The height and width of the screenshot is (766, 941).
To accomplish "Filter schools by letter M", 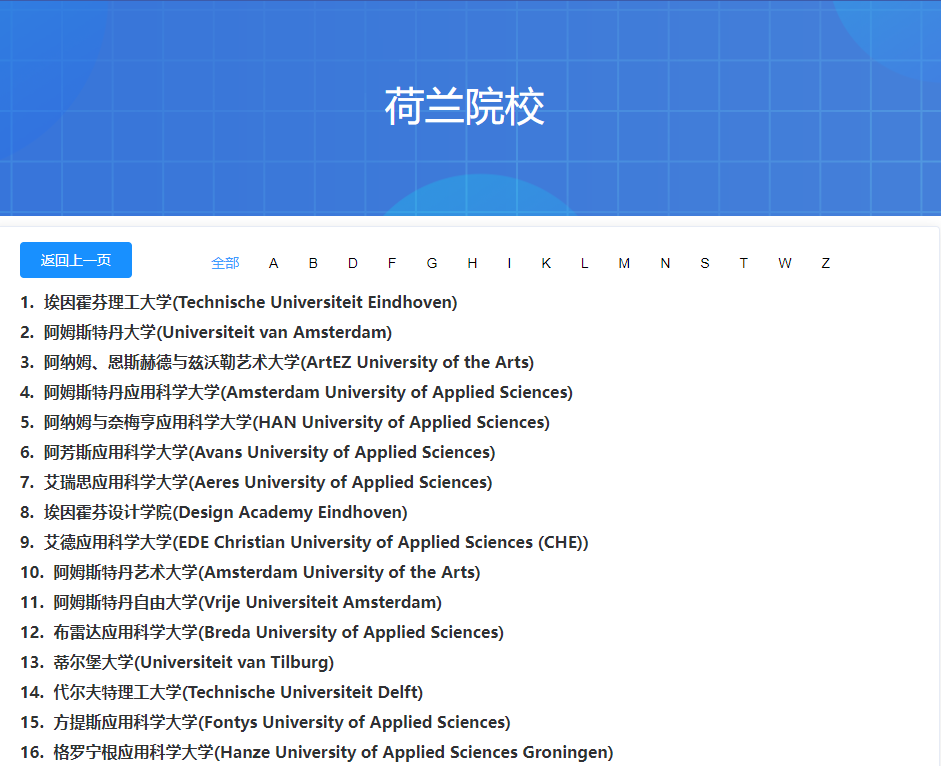I will pos(624,263).
